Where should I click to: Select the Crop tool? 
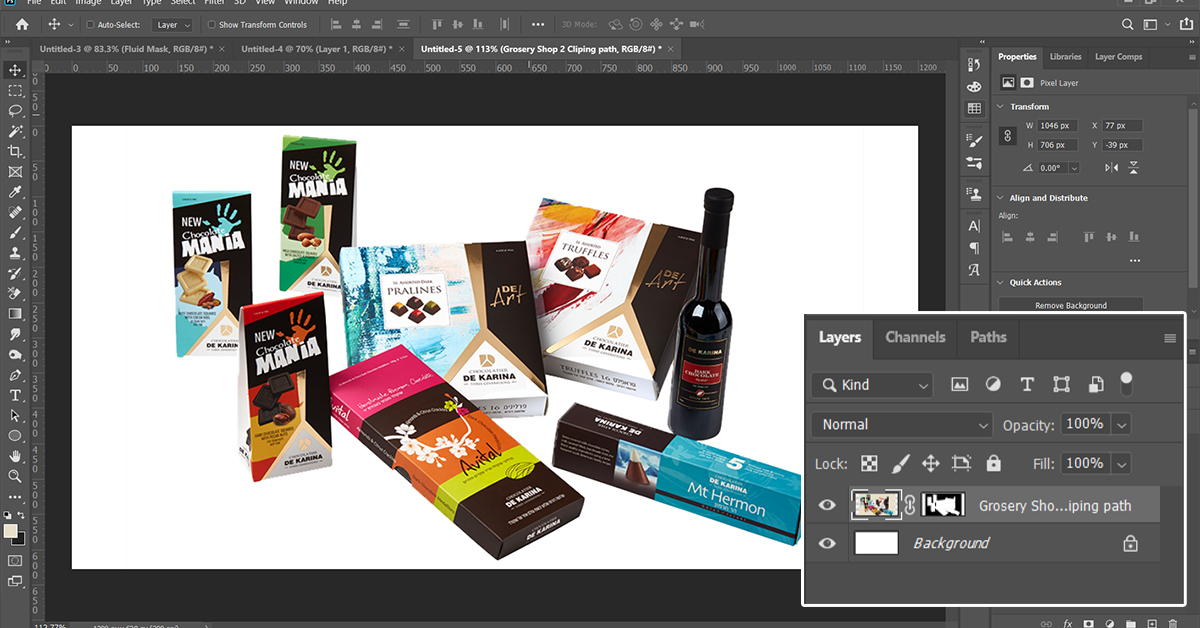click(x=15, y=151)
